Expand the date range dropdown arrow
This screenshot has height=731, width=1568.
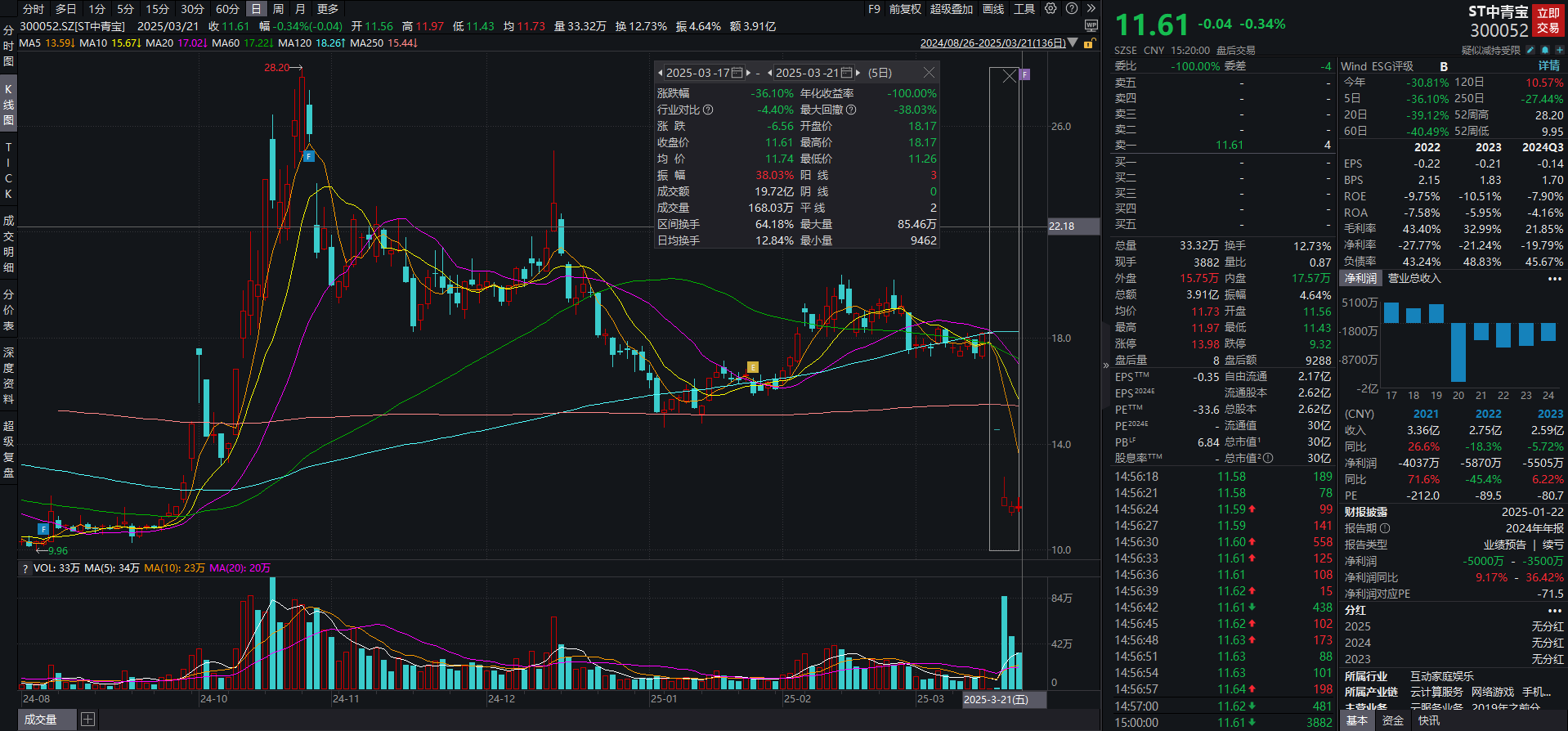pyautogui.click(x=1073, y=43)
